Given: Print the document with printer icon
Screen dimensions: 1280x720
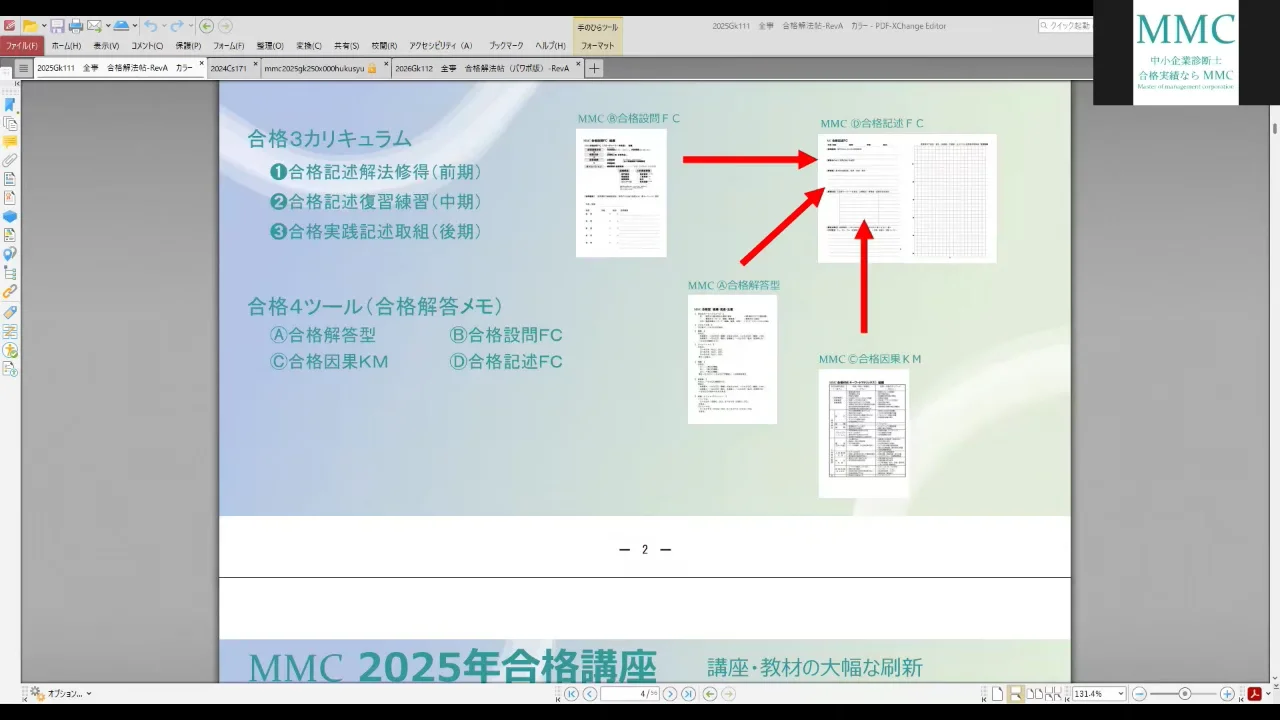Looking at the screenshot, I should coord(75,26).
